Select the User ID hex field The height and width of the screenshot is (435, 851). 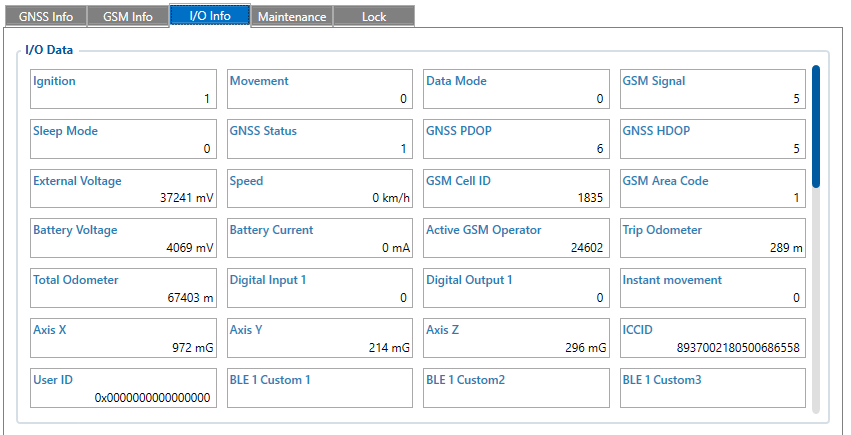click(123, 388)
